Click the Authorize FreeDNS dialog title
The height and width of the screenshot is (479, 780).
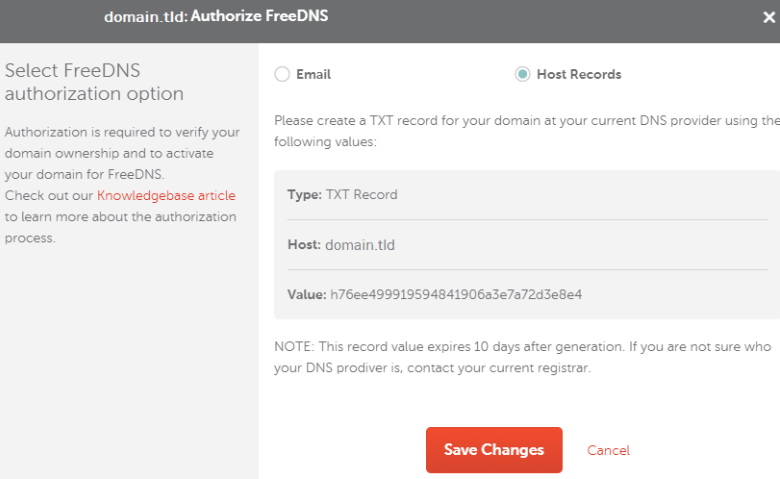tap(259, 16)
